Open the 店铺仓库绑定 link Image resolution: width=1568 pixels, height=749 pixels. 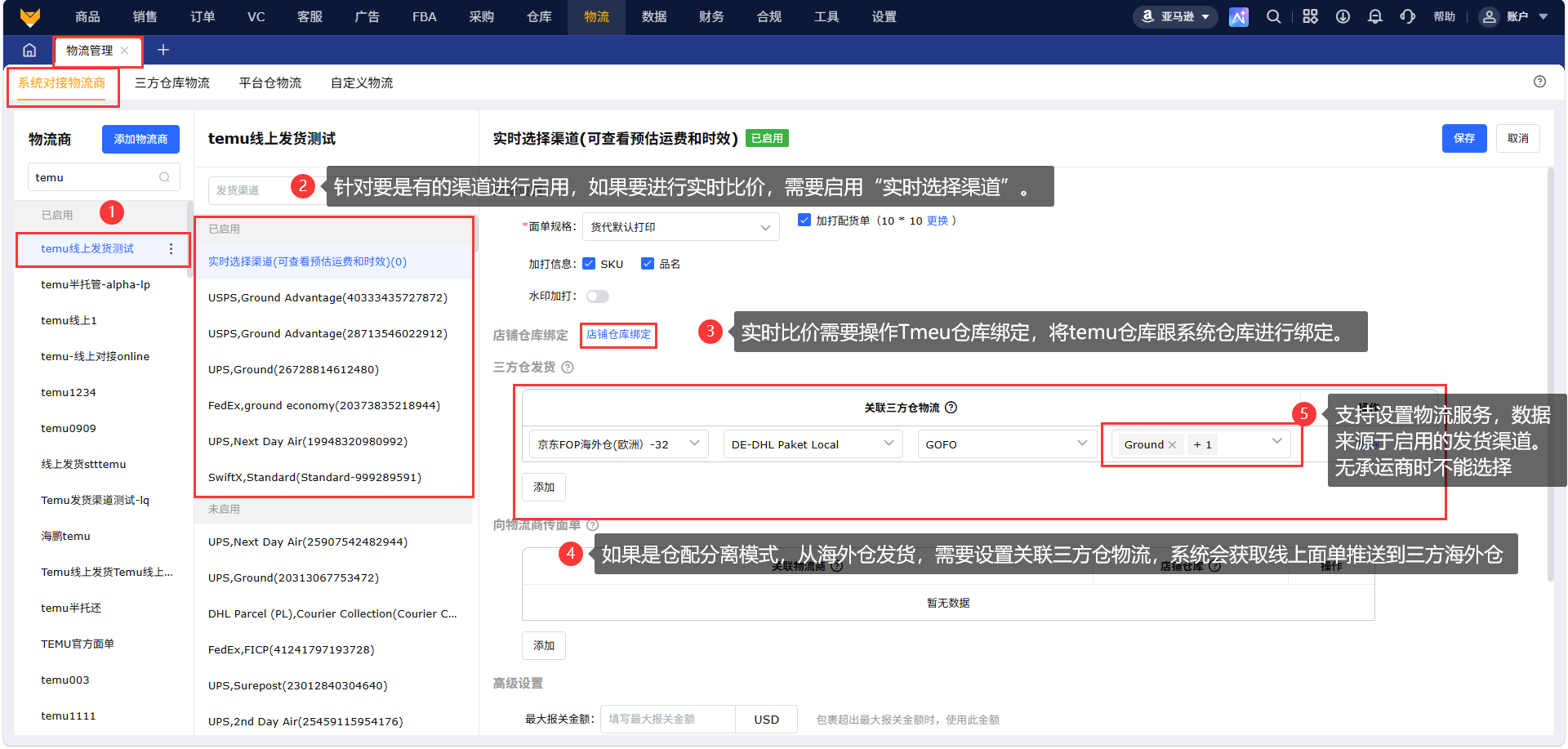pyautogui.click(x=619, y=335)
